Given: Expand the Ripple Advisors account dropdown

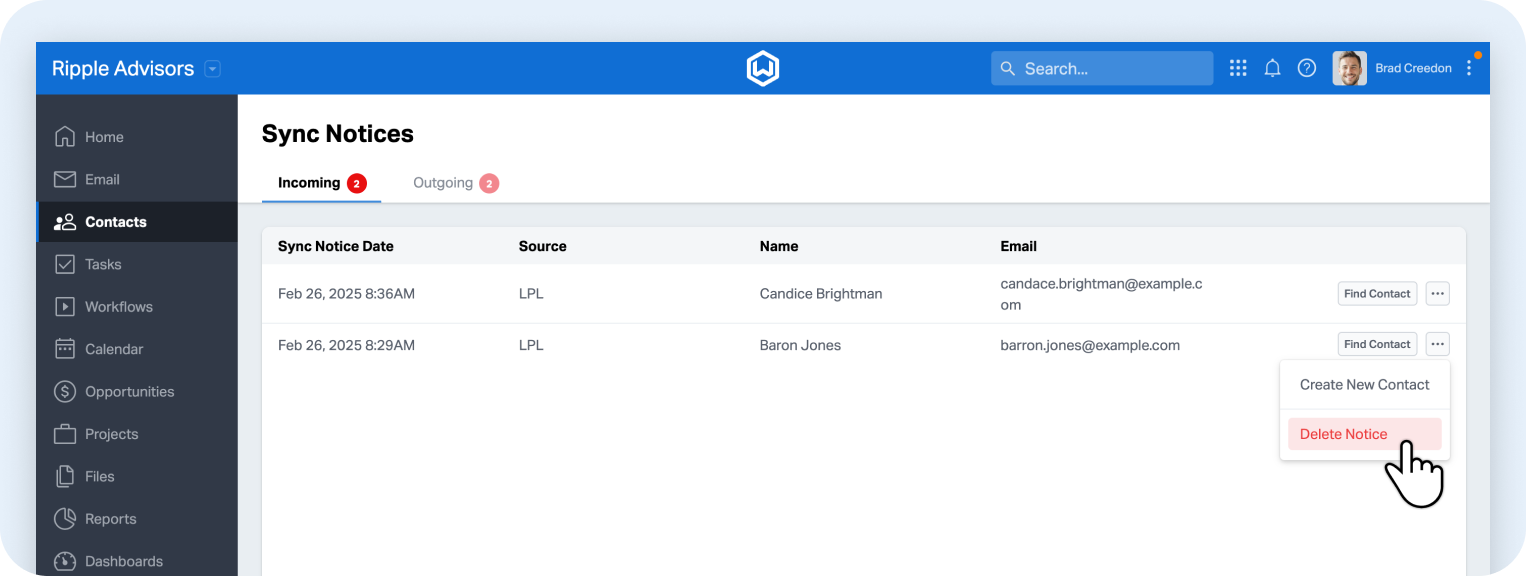Looking at the screenshot, I should tap(212, 69).
